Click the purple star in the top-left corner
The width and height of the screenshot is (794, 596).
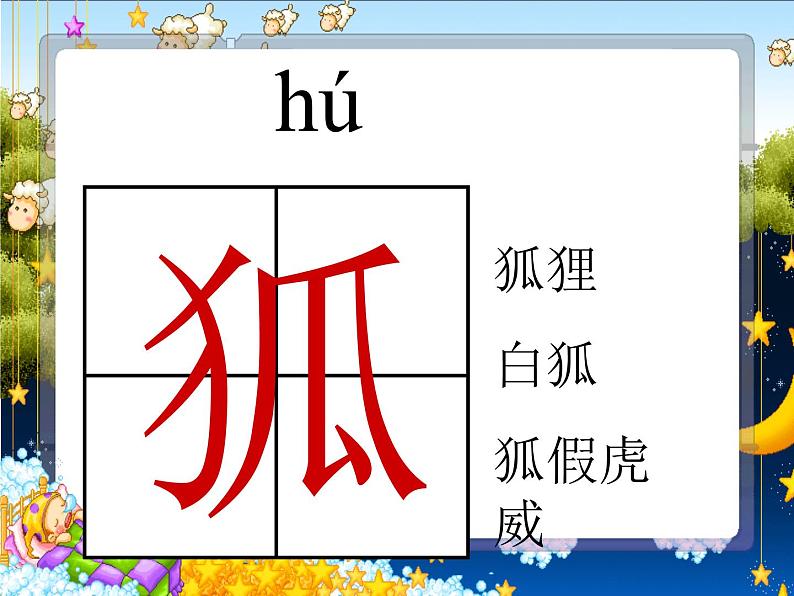(73, 24)
